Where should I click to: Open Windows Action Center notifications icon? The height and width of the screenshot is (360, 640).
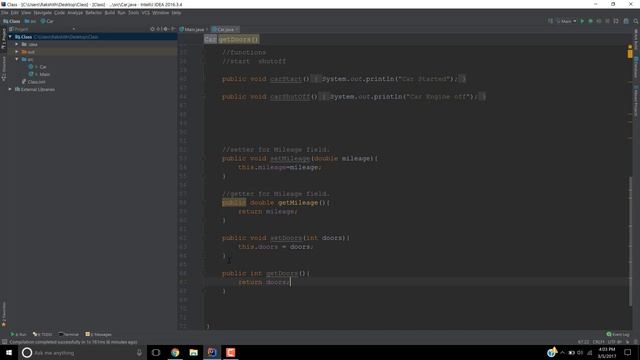[x=628, y=352]
